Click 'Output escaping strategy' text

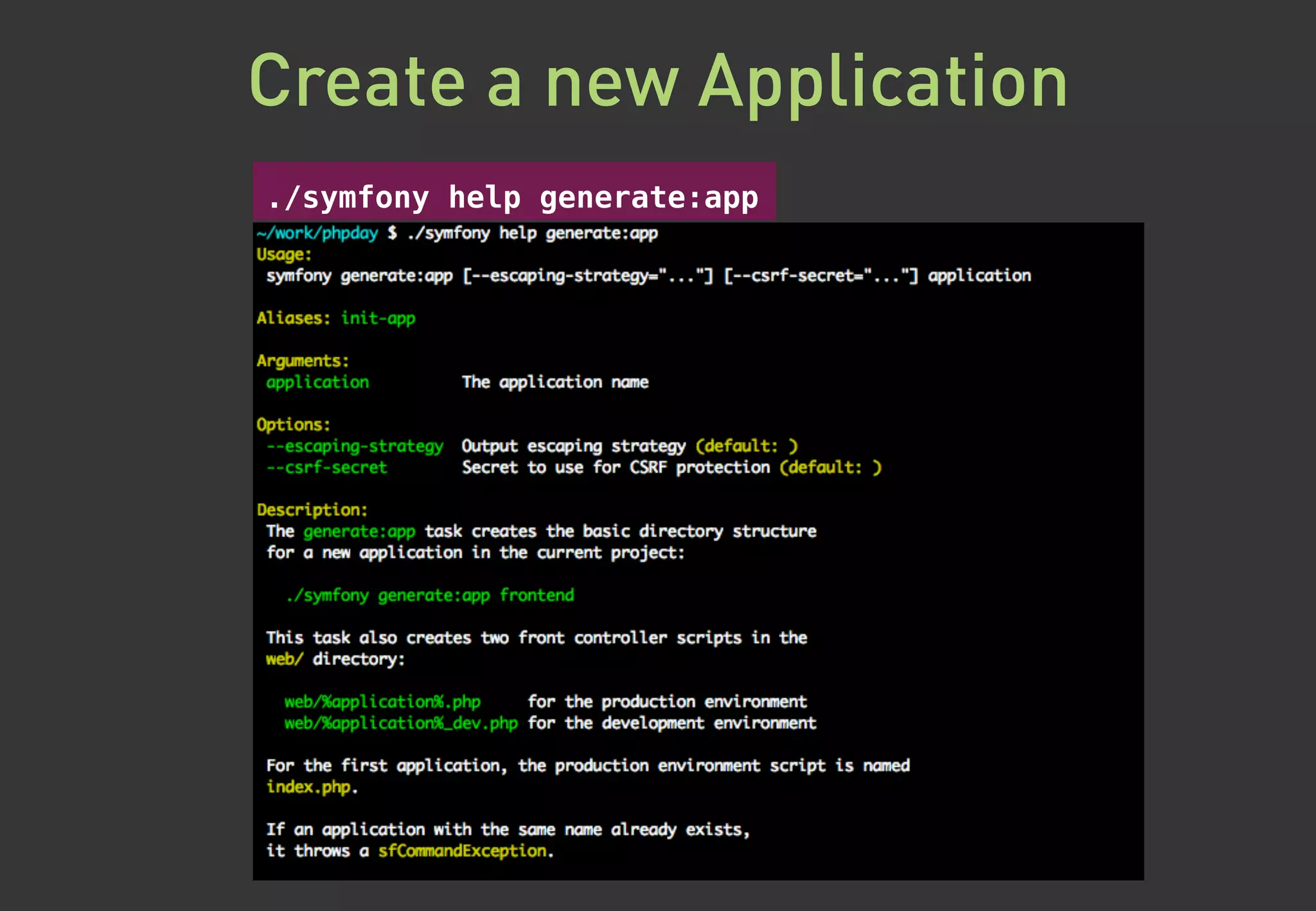coord(574,447)
